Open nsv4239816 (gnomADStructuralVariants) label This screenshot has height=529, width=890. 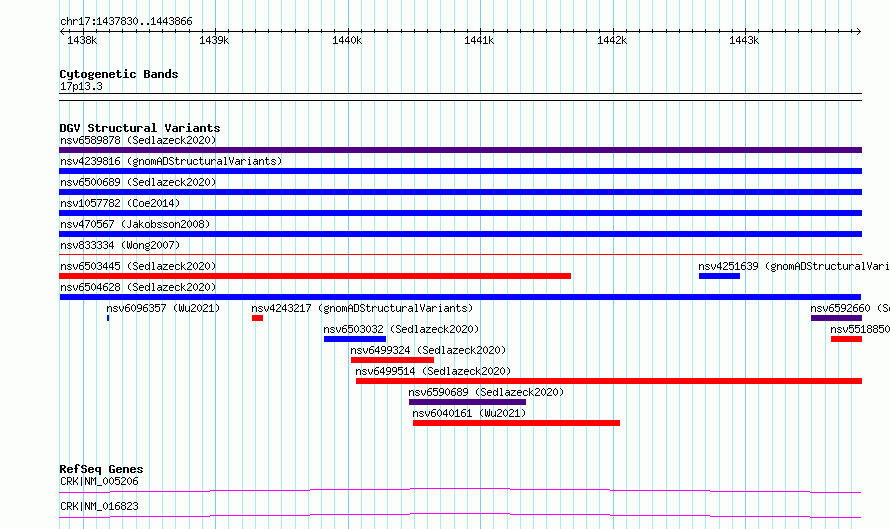click(x=171, y=161)
